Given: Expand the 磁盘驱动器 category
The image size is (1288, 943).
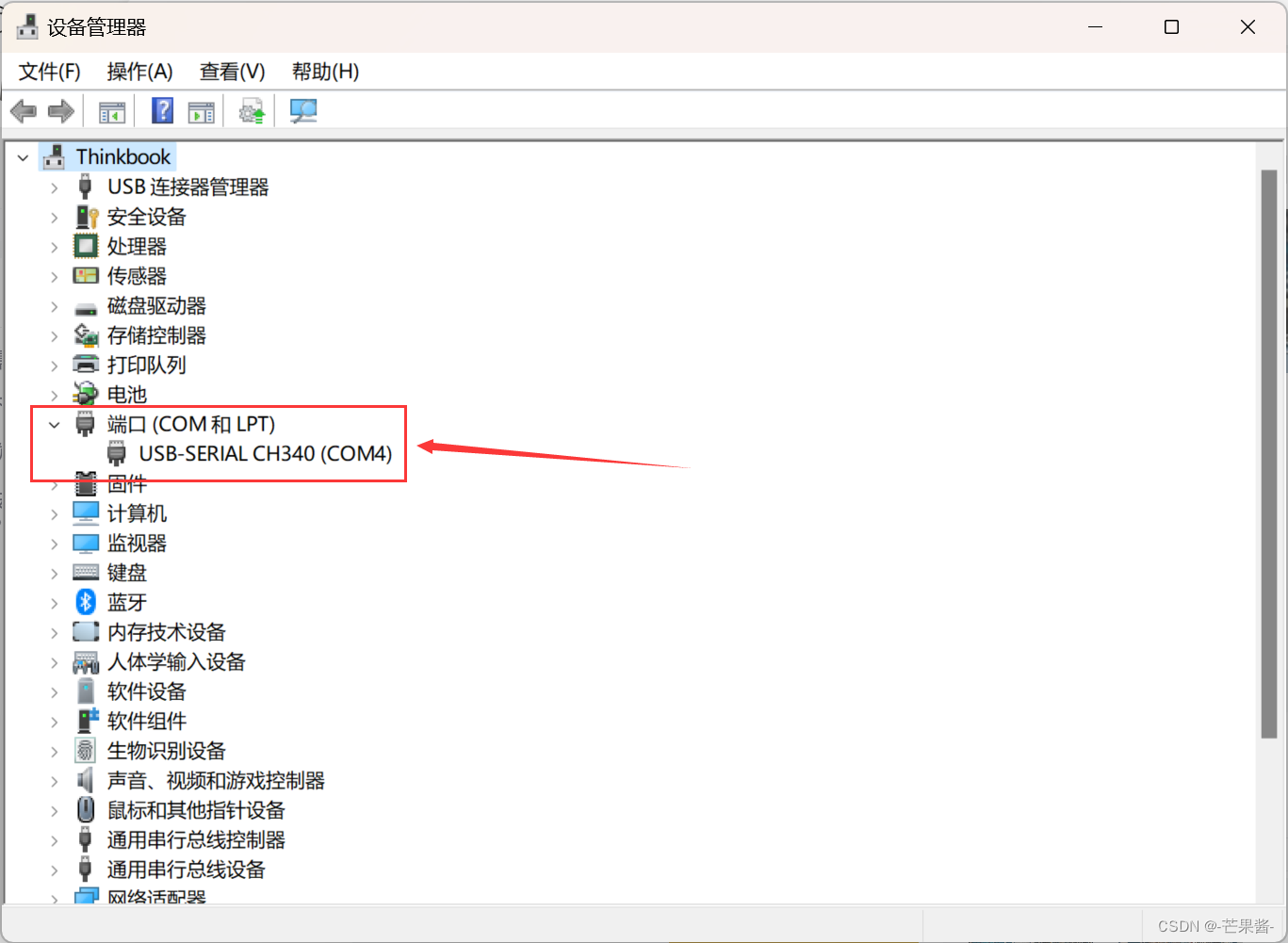Looking at the screenshot, I should point(54,305).
